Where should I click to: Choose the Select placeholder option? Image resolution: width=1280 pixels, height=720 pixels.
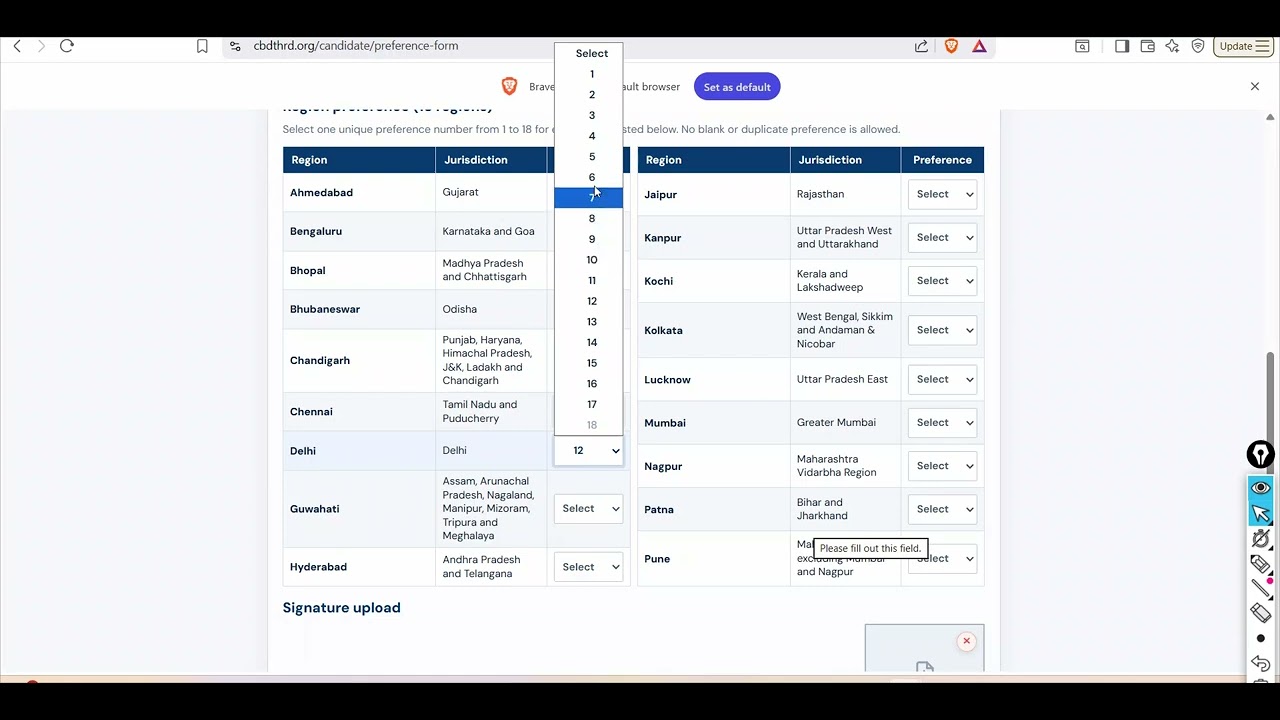[591, 54]
